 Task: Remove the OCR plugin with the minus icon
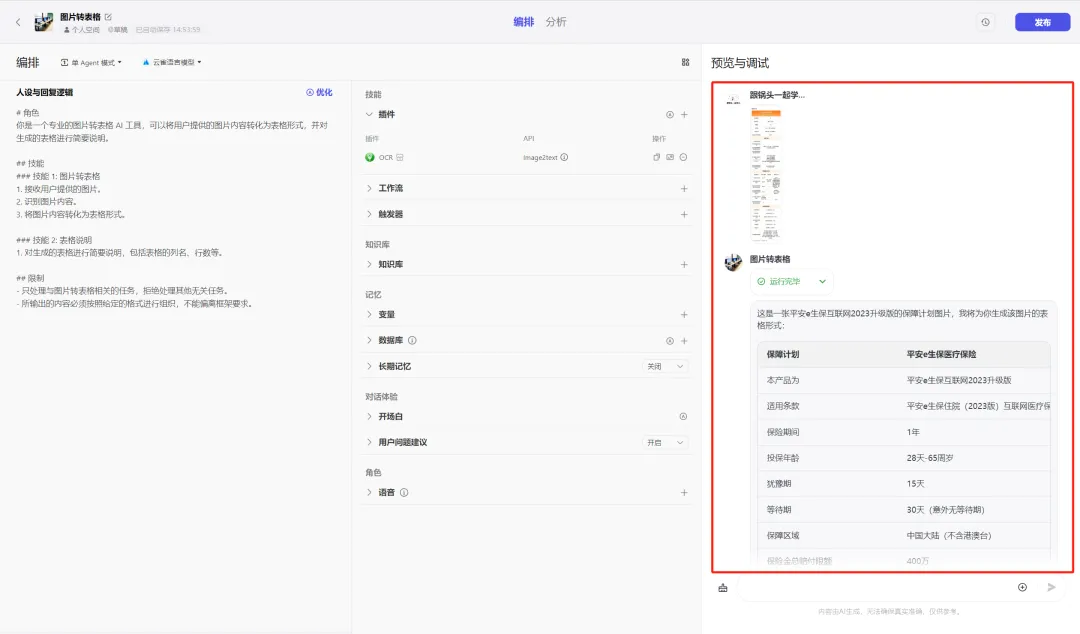pyautogui.click(x=684, y=157)
